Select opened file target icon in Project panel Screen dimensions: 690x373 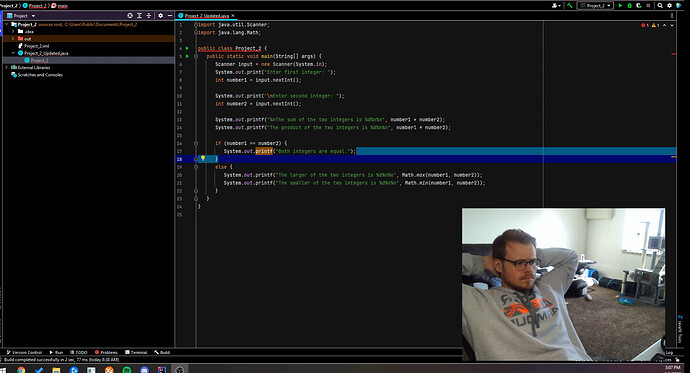point(130,15)
